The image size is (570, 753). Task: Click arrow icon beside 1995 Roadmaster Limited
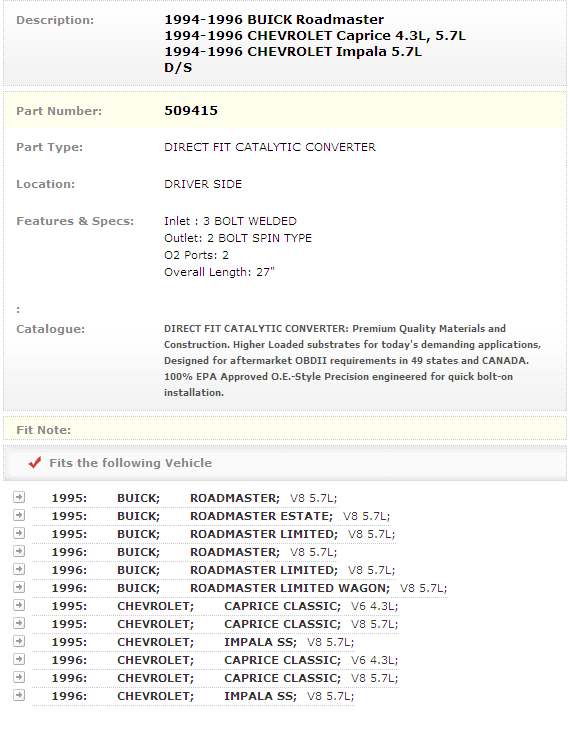point(19,533)
